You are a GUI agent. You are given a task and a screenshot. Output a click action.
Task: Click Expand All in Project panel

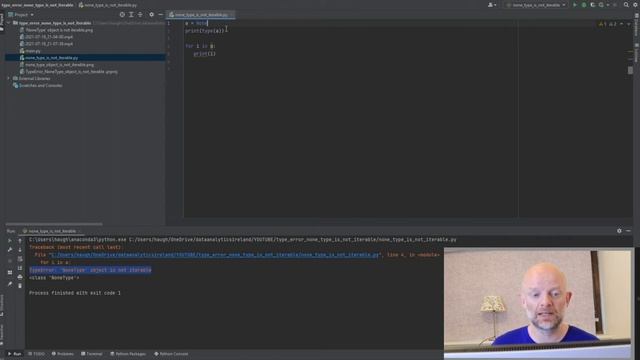coord(131,14)
